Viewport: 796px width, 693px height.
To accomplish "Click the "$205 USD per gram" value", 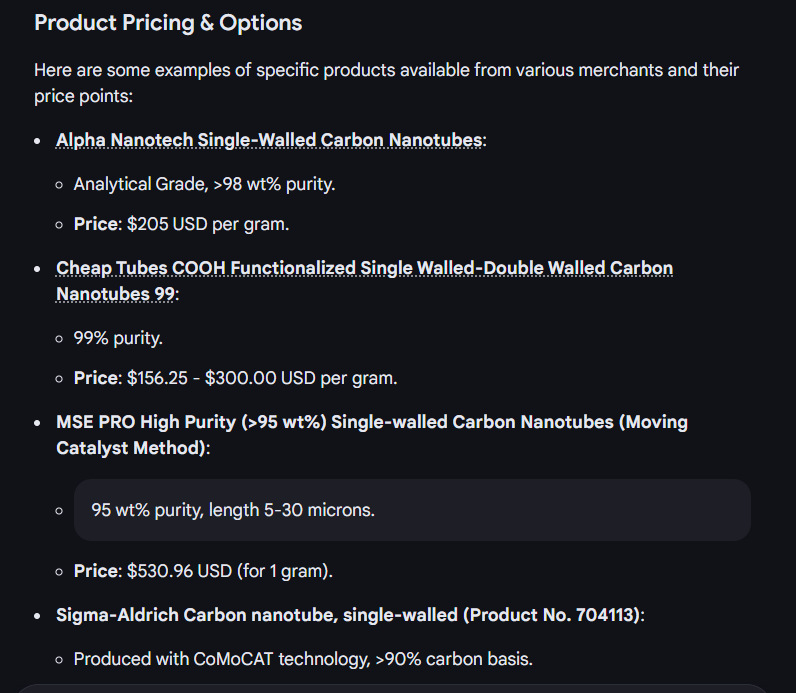I will point(208,224).
